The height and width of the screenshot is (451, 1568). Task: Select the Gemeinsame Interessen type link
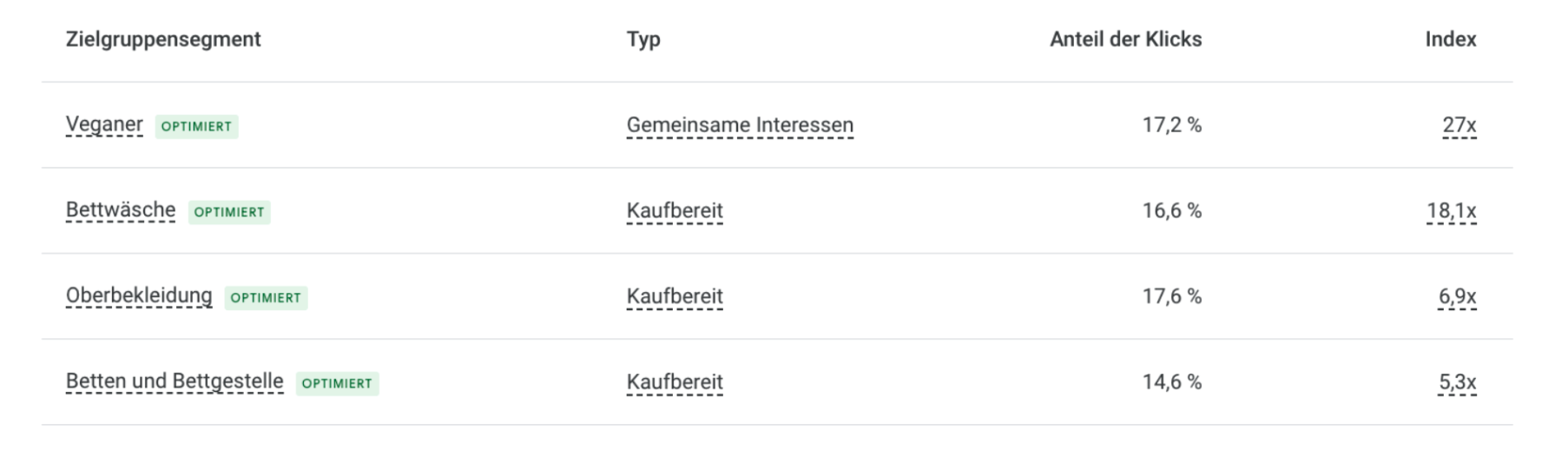click(x=740, y=125)
